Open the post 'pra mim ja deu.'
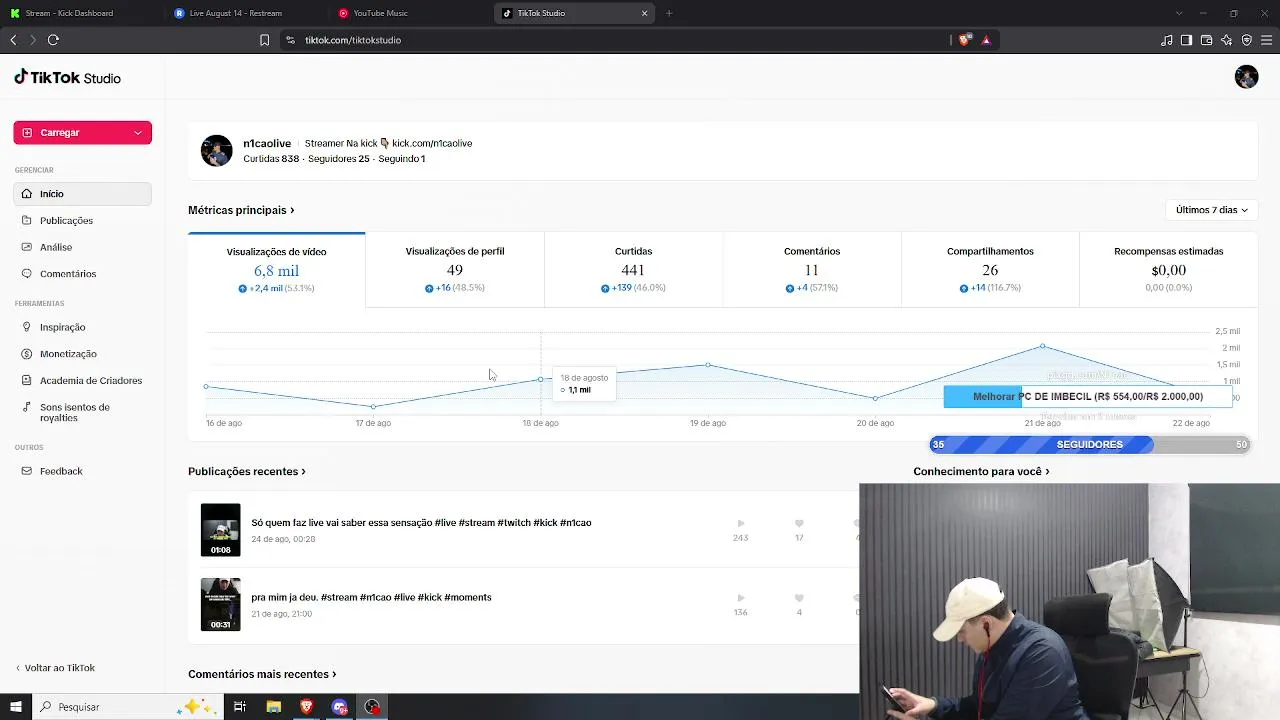 (371, 597)
